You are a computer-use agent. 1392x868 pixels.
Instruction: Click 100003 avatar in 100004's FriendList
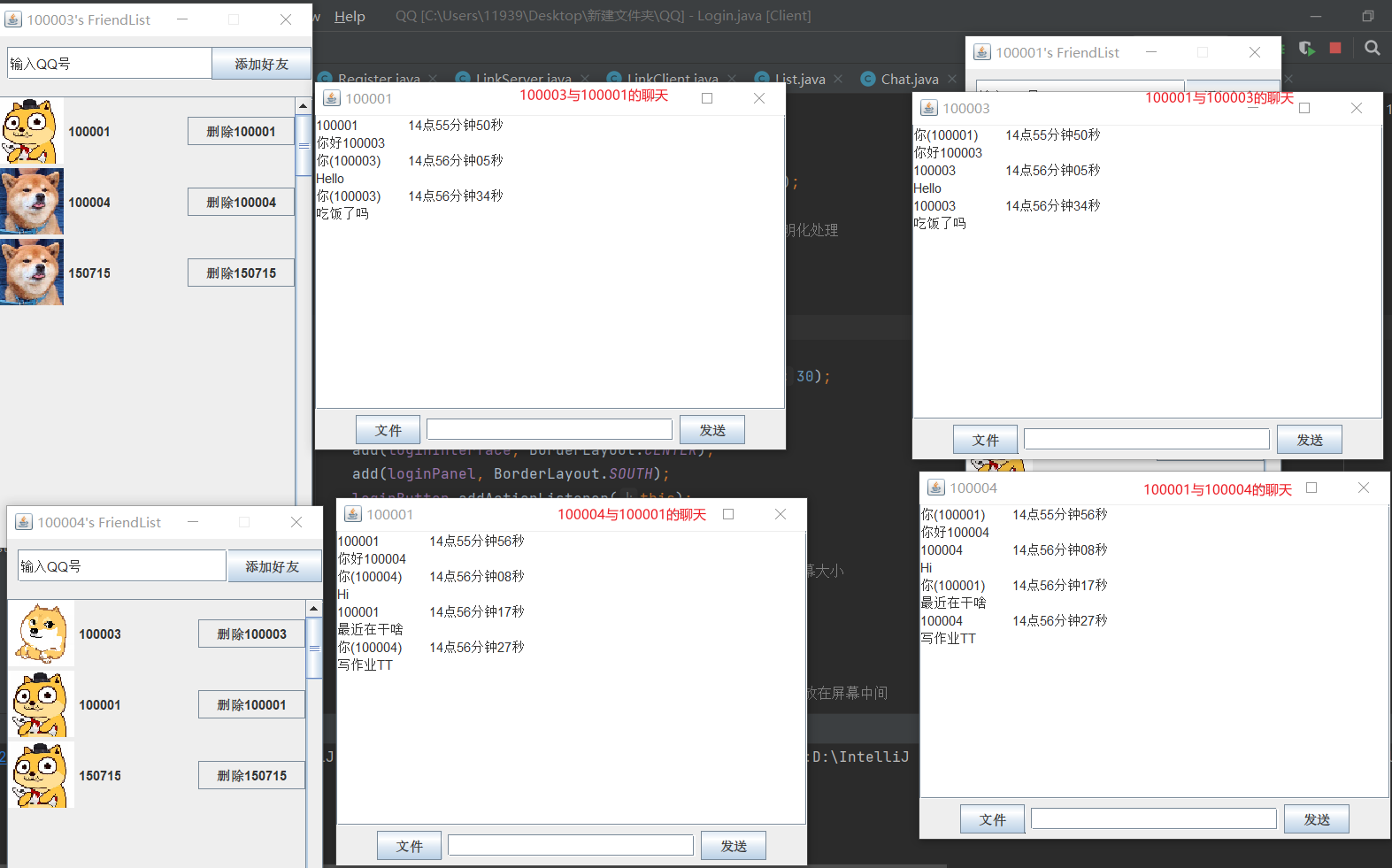coord(42,634)
